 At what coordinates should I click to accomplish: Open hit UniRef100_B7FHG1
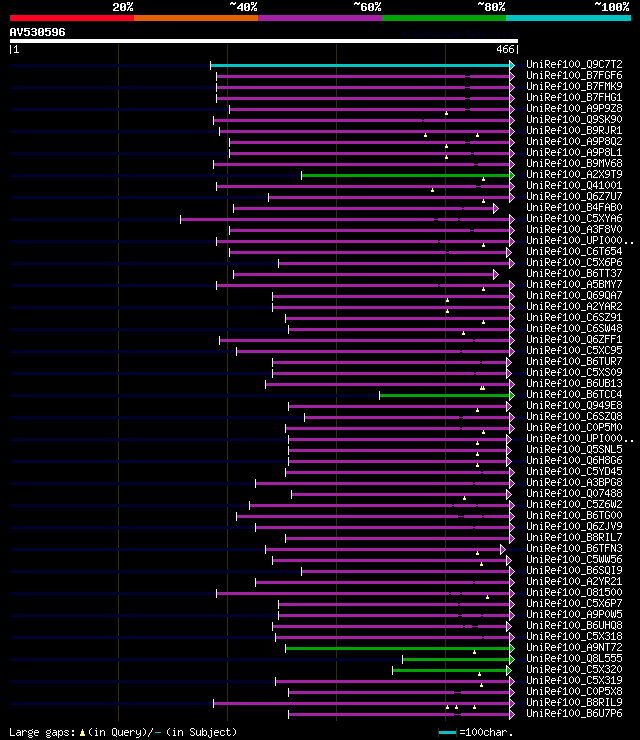point(574,97)
